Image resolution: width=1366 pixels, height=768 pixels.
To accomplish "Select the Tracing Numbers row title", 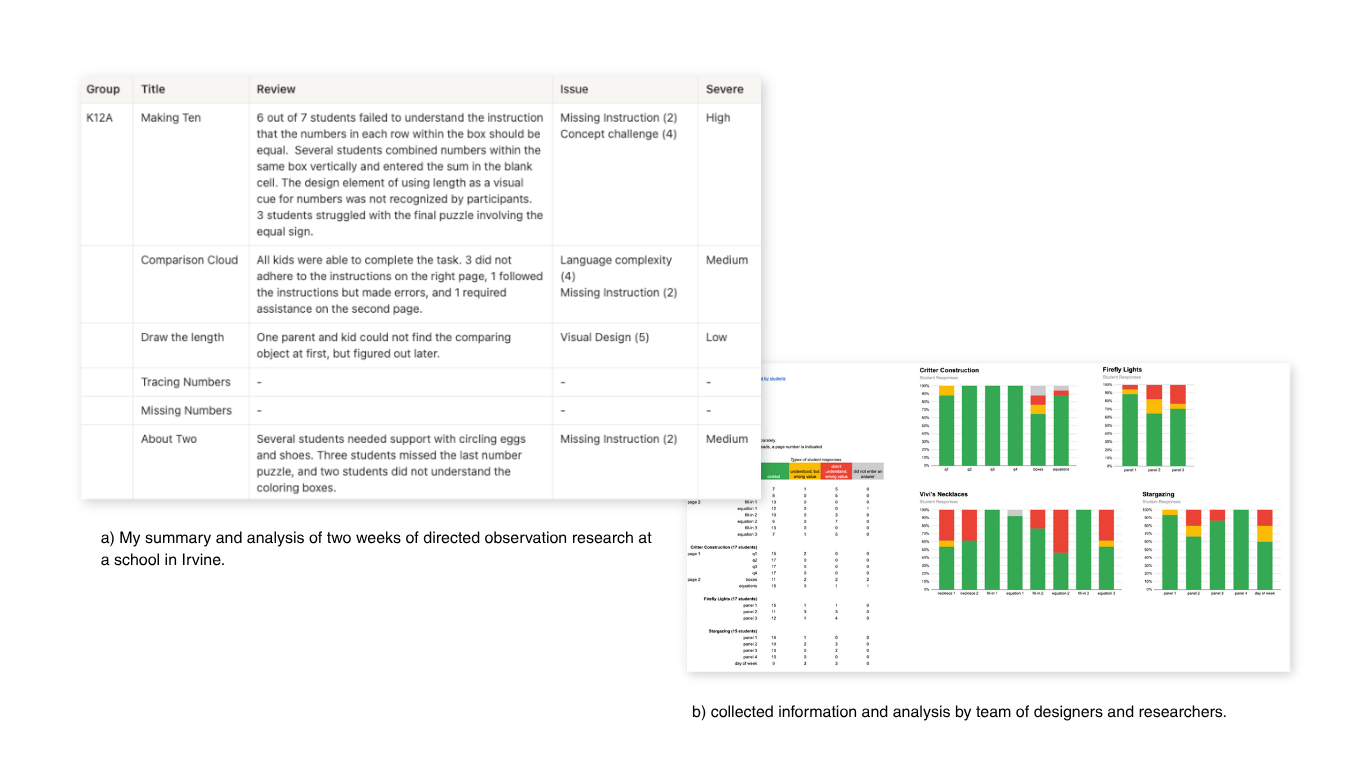I will click(x=185, y=382).
